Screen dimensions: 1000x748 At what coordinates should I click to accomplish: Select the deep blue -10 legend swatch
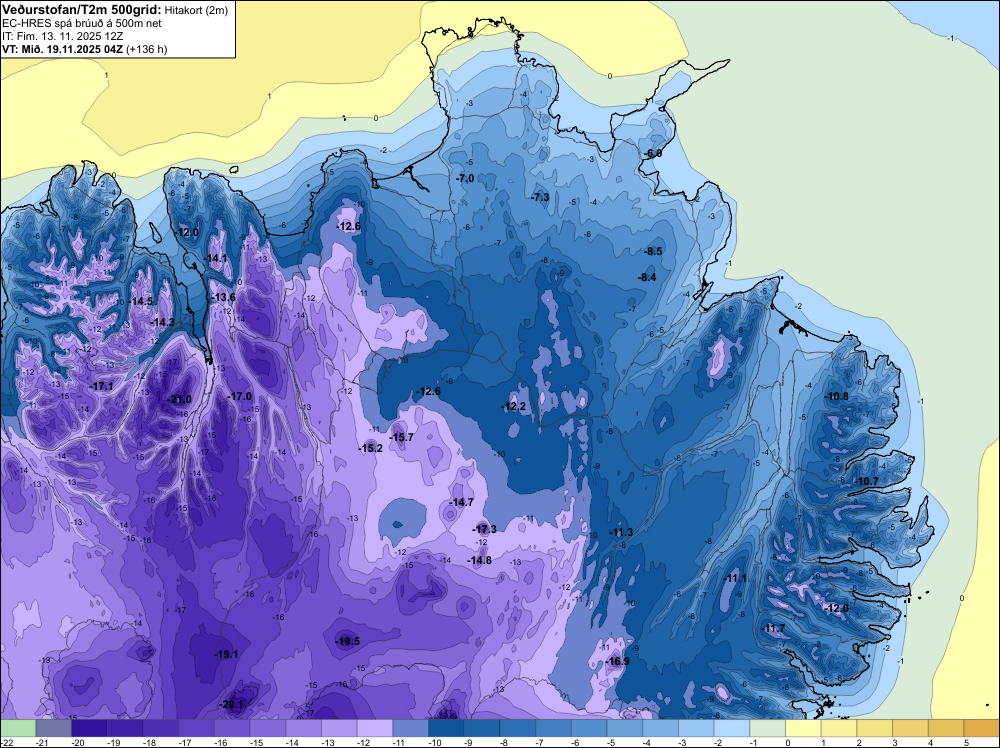[x=446, y=728]
